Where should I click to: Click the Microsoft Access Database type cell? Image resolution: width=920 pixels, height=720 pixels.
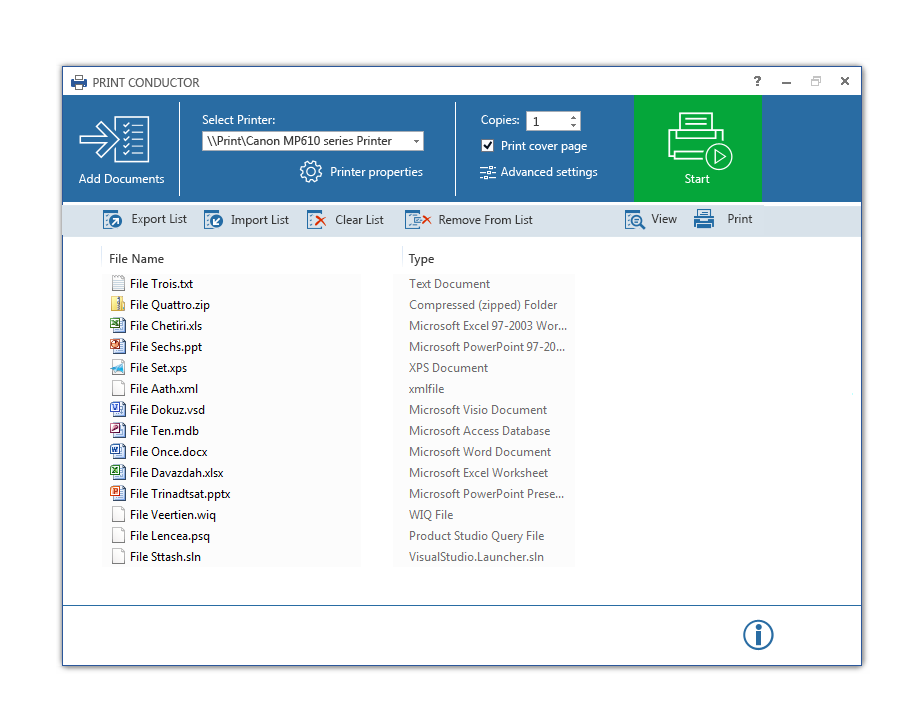coord(479,431)
